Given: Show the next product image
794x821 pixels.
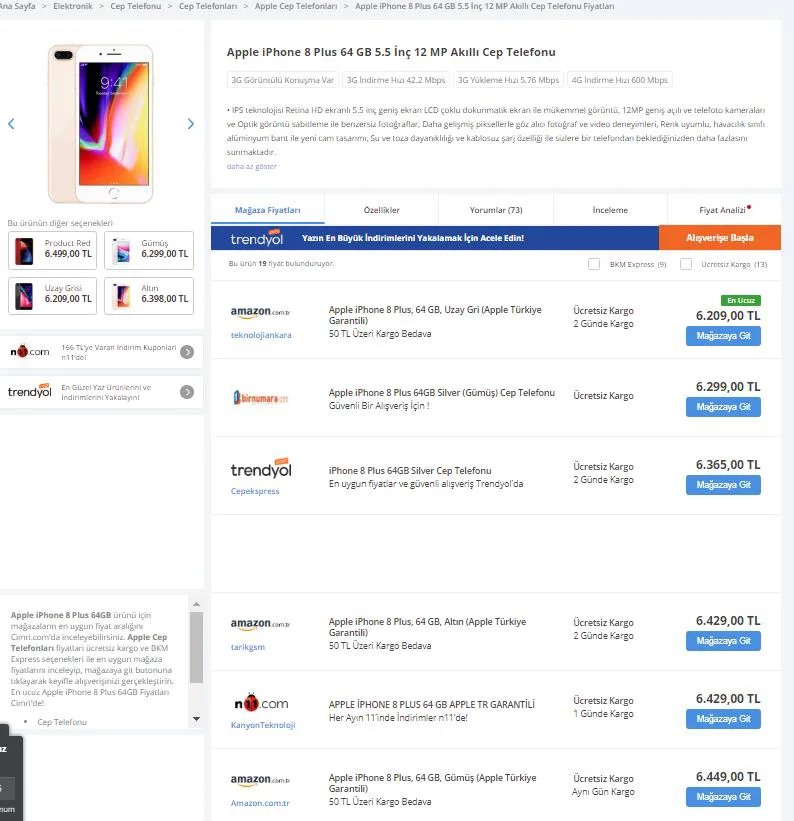Looking at the screenshot, I should click(x=191, y=124).
